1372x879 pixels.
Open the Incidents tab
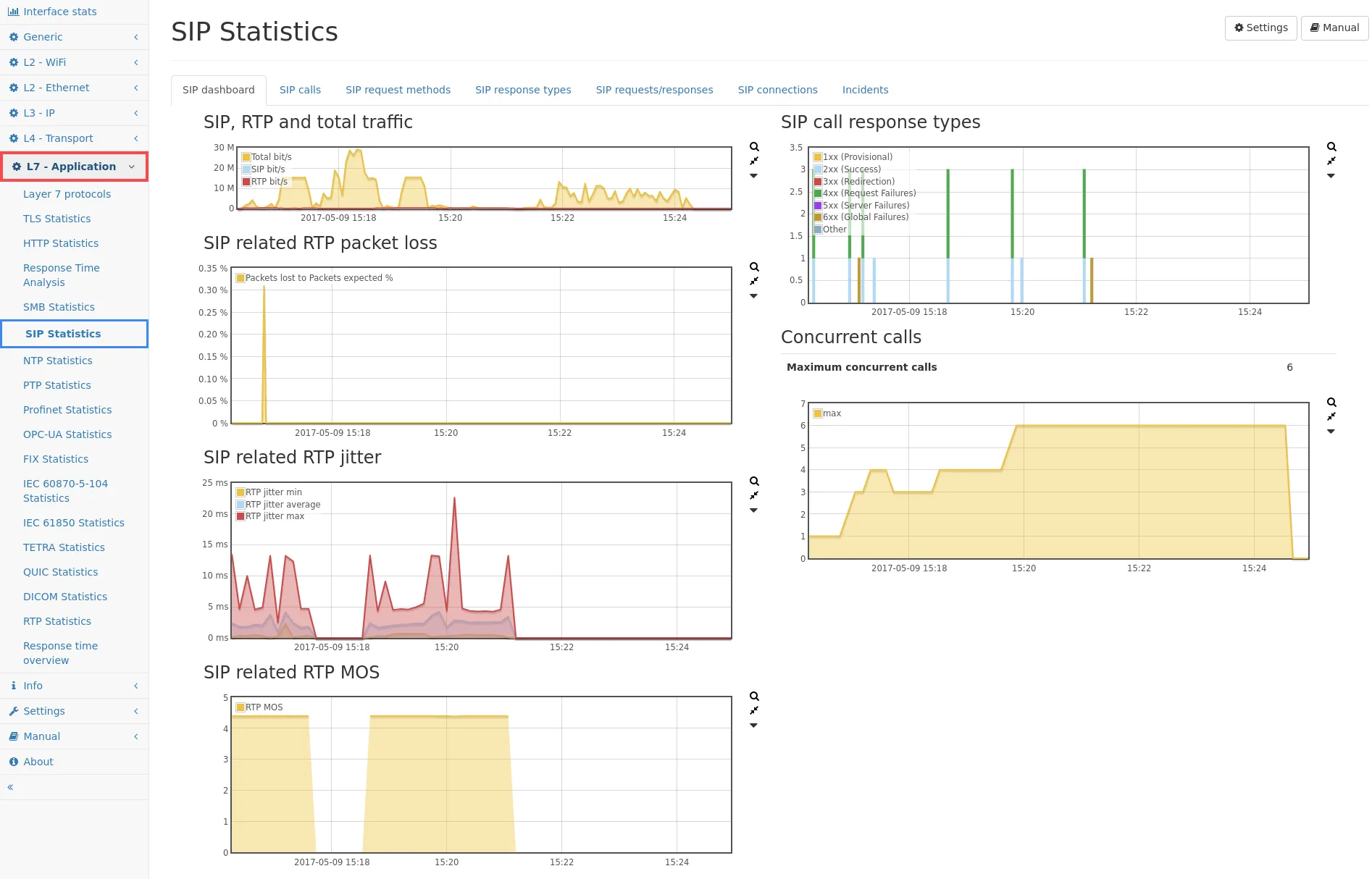[865, 90]
